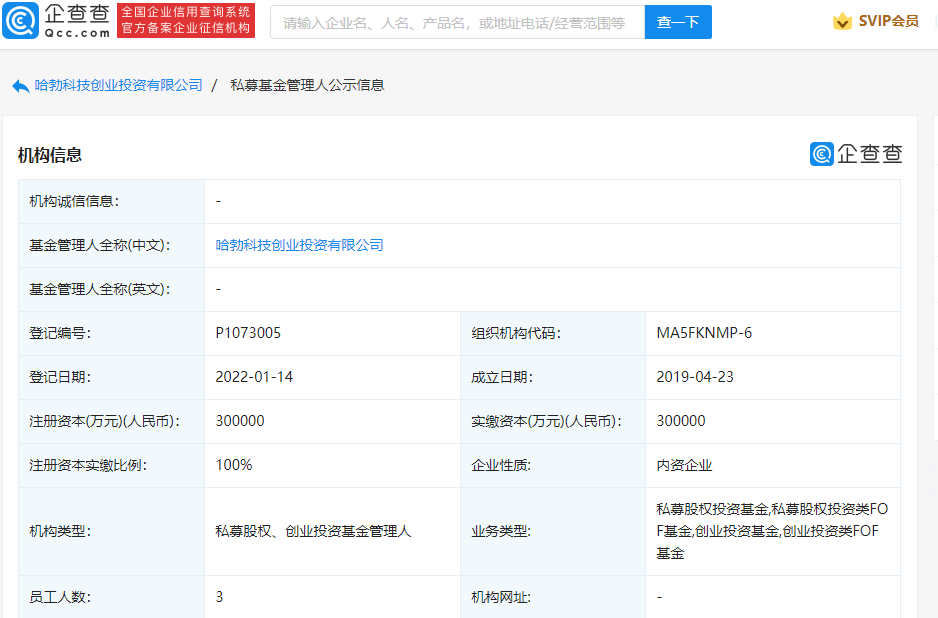Click the 机构类型 label

coord(60,531)
